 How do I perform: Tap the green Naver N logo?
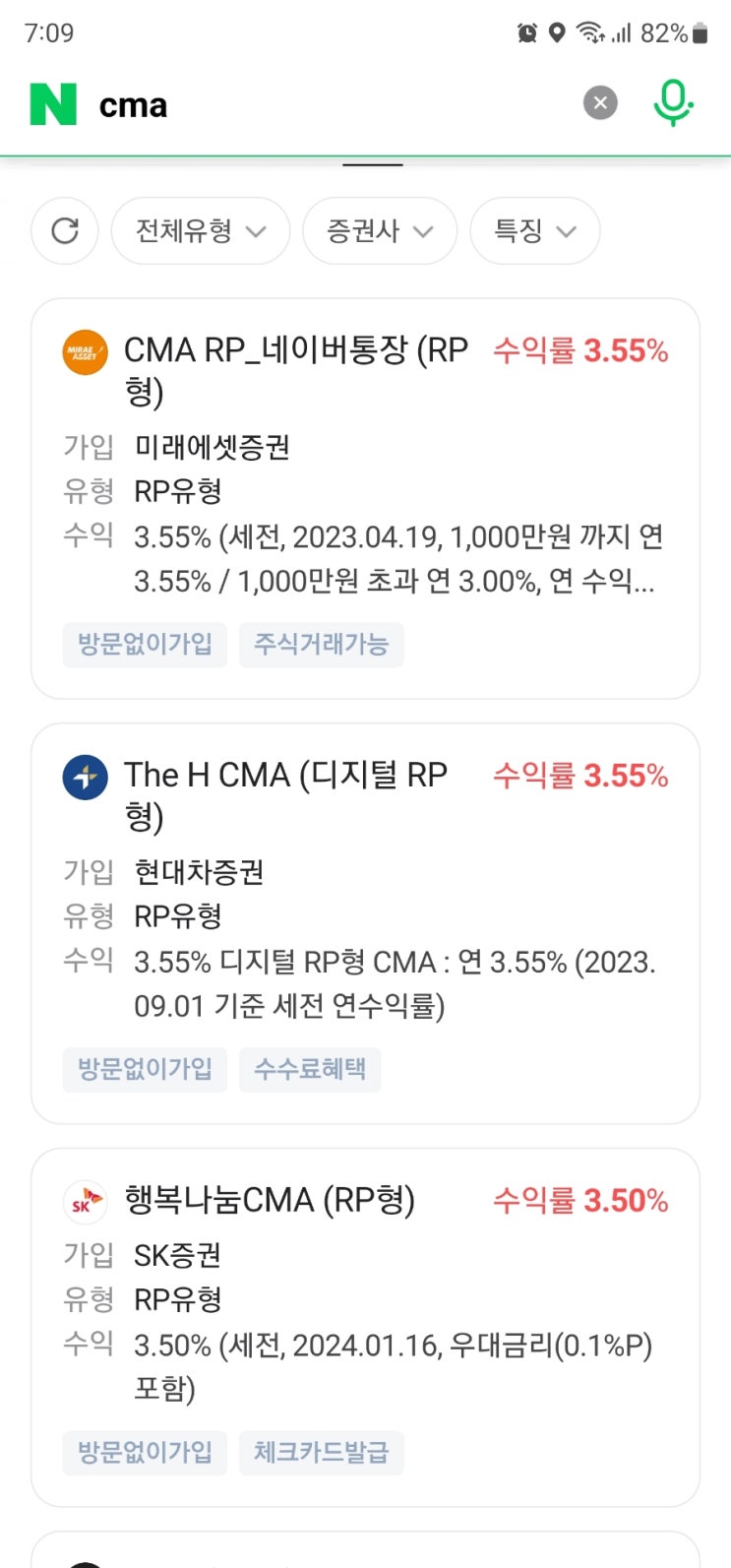pos(53,104)
